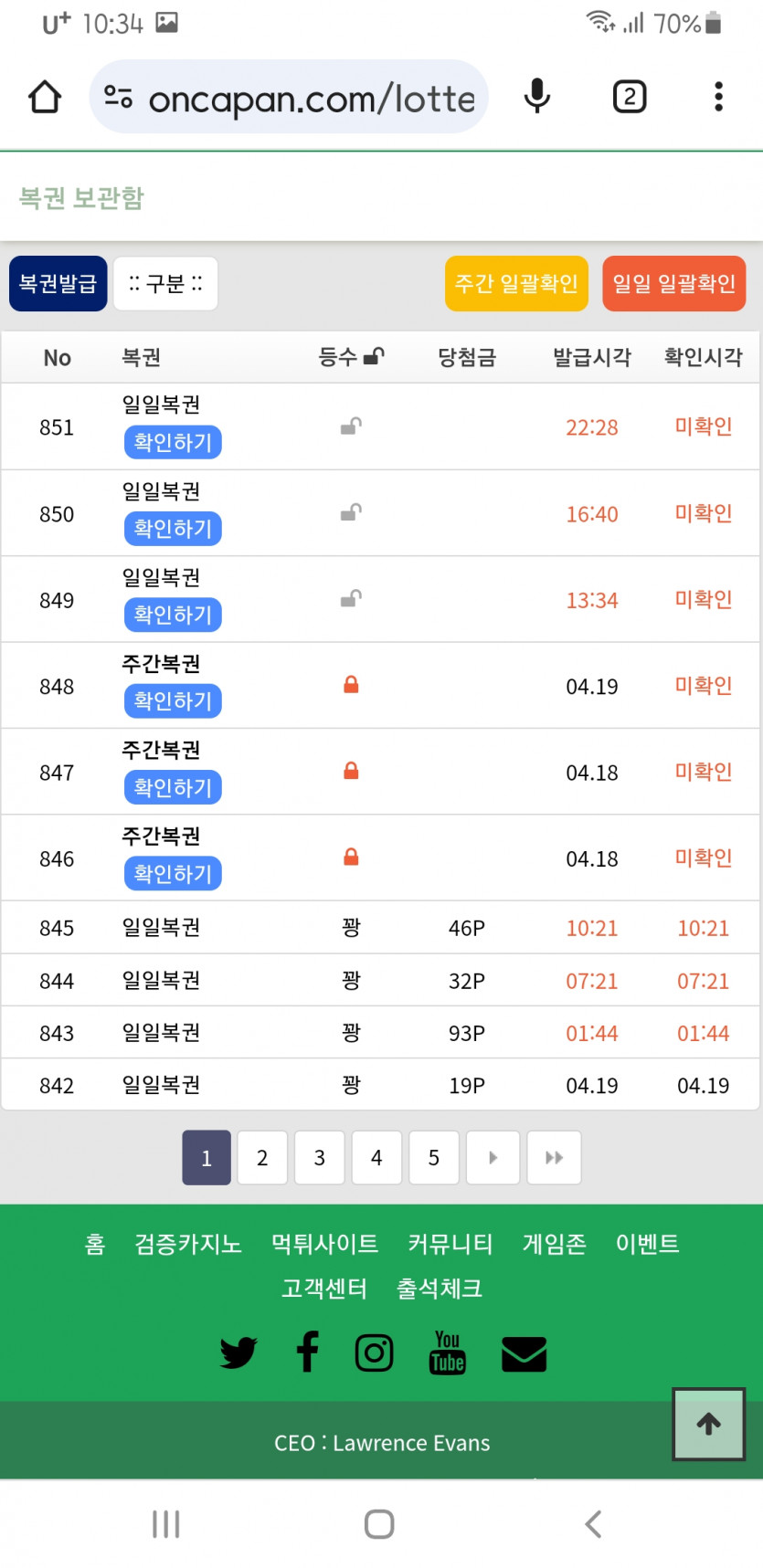Open the YouTube social link
The height and width of the screenshot is (1568, 763).
point(448,1352)
